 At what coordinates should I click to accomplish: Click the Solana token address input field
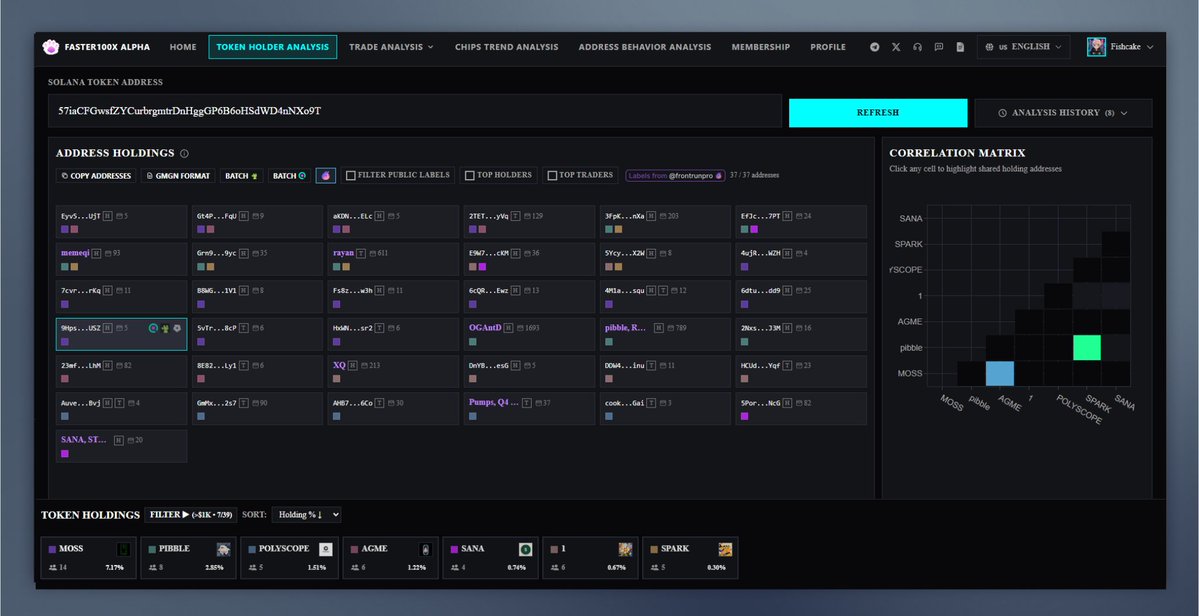[x=414, y=111]
